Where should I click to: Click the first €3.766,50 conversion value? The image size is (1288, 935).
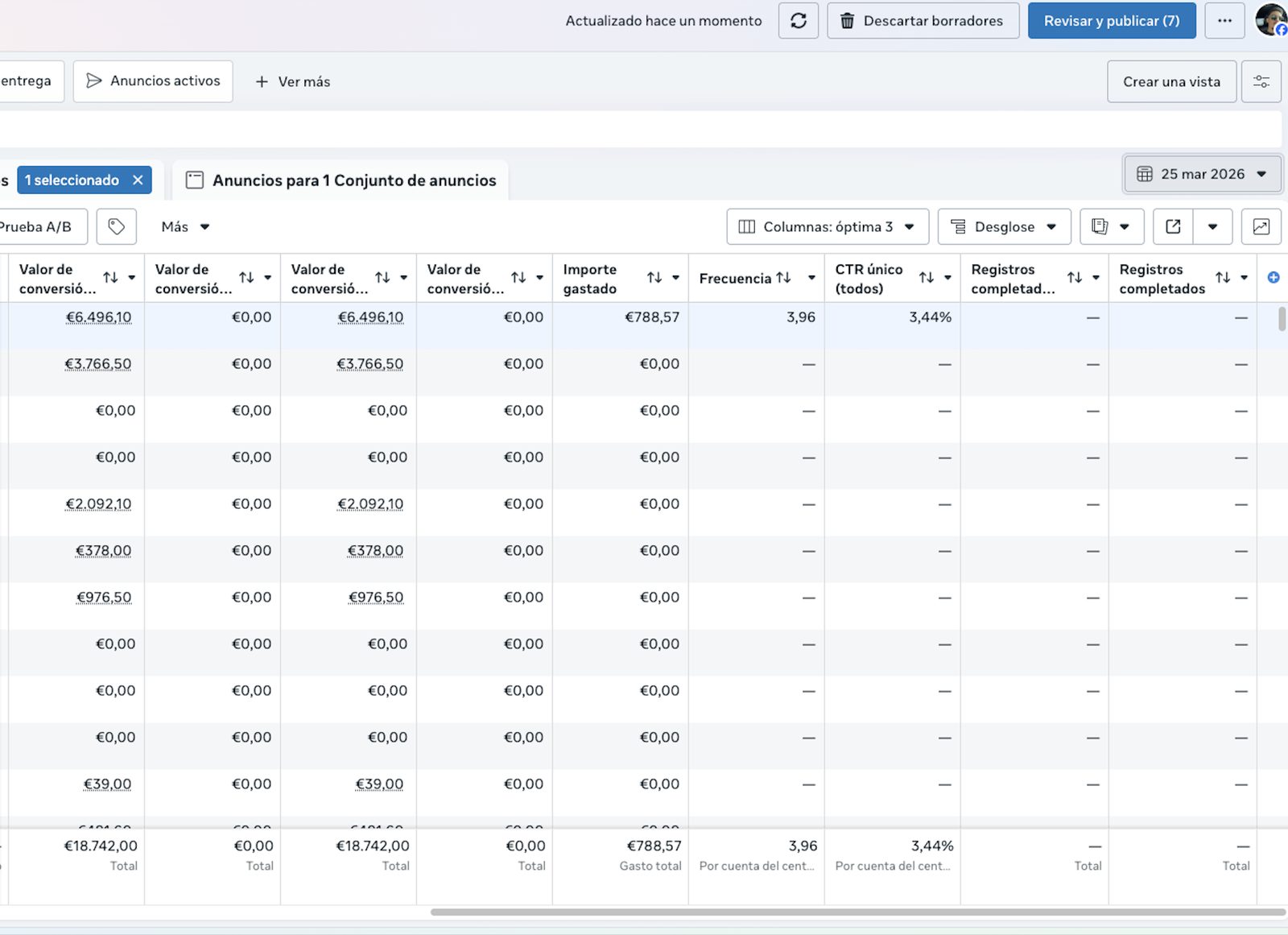point(97,364)
